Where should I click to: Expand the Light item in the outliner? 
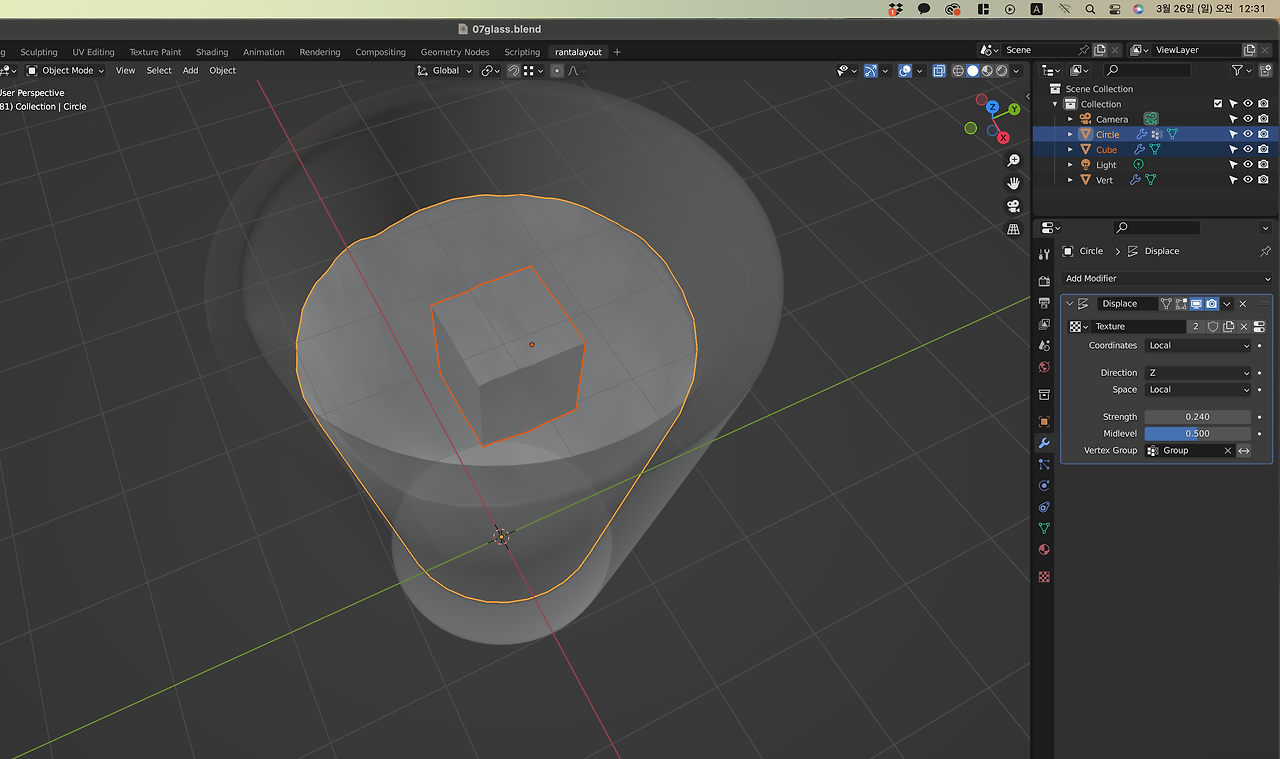1070,165
